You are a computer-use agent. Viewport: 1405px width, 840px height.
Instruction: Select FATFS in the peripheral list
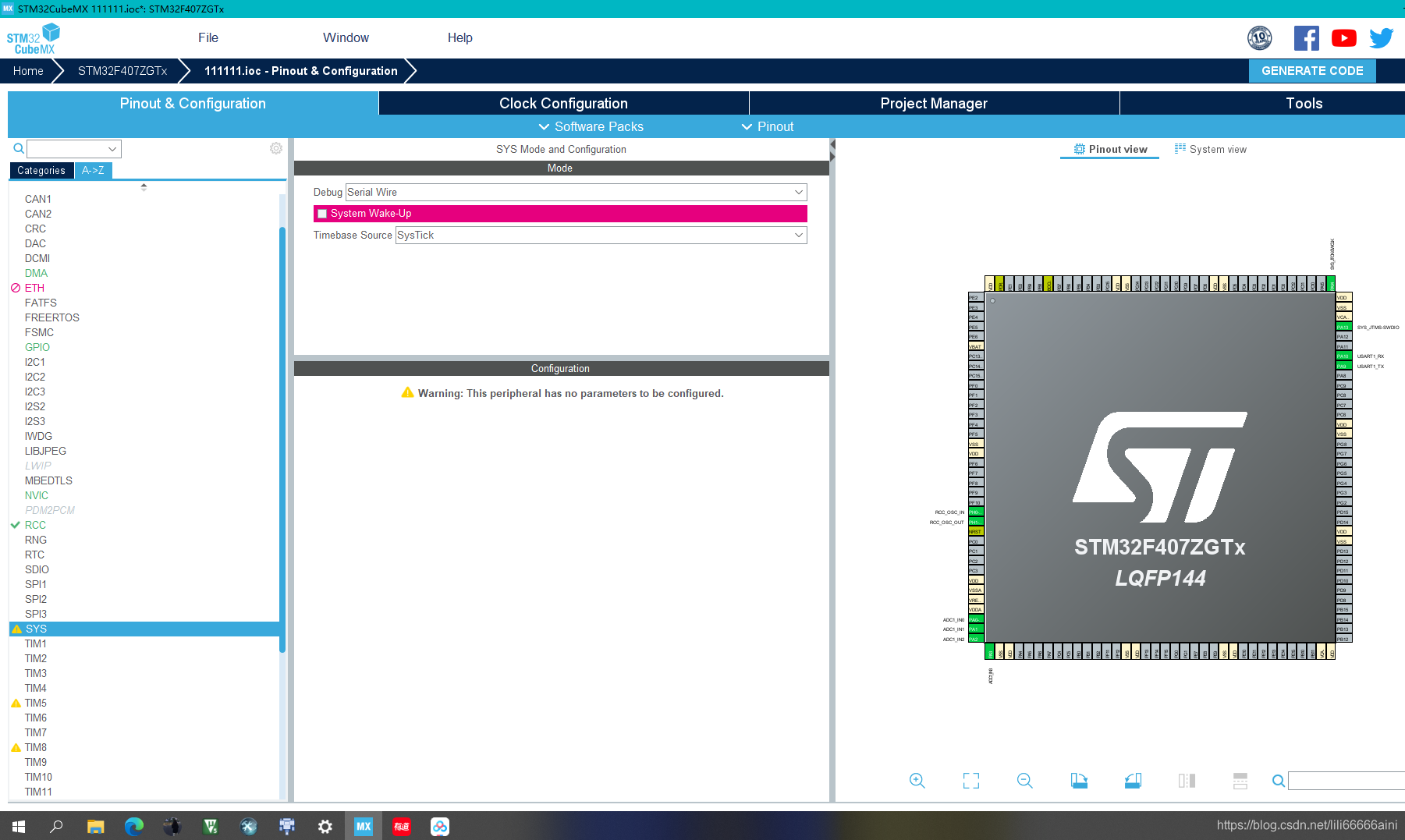click(41, 303)
